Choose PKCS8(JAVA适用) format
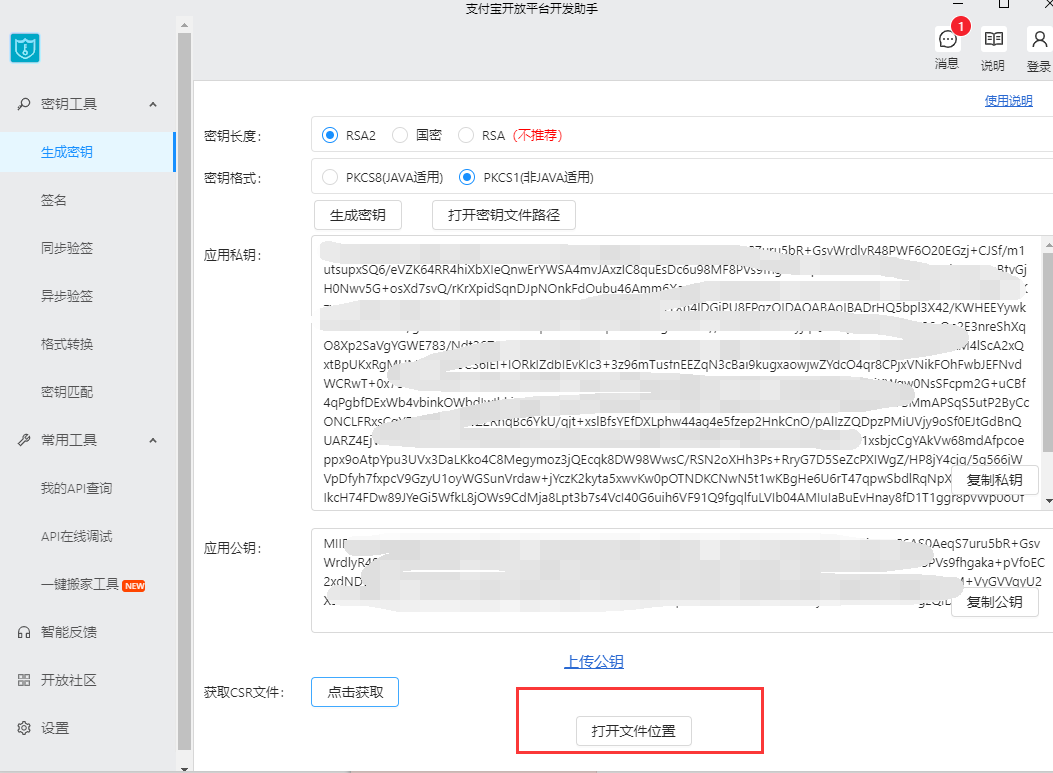The width and height of the screenshot is (1053, 773). click(x=330, y=177)
